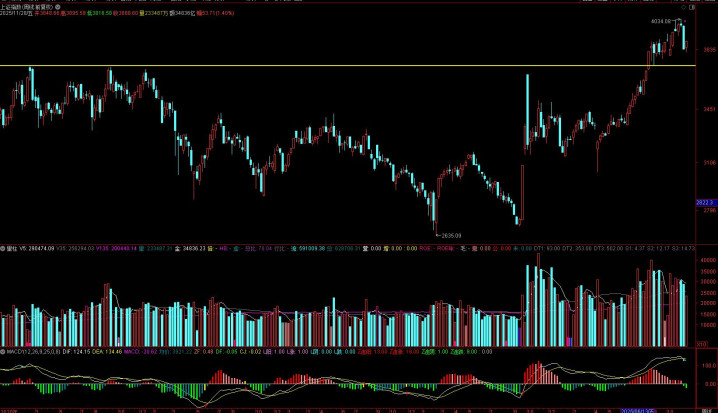Click the small red box icon in volume panel corner
Image resolution: width=718 pixels, height=413 pixels.
701,343
